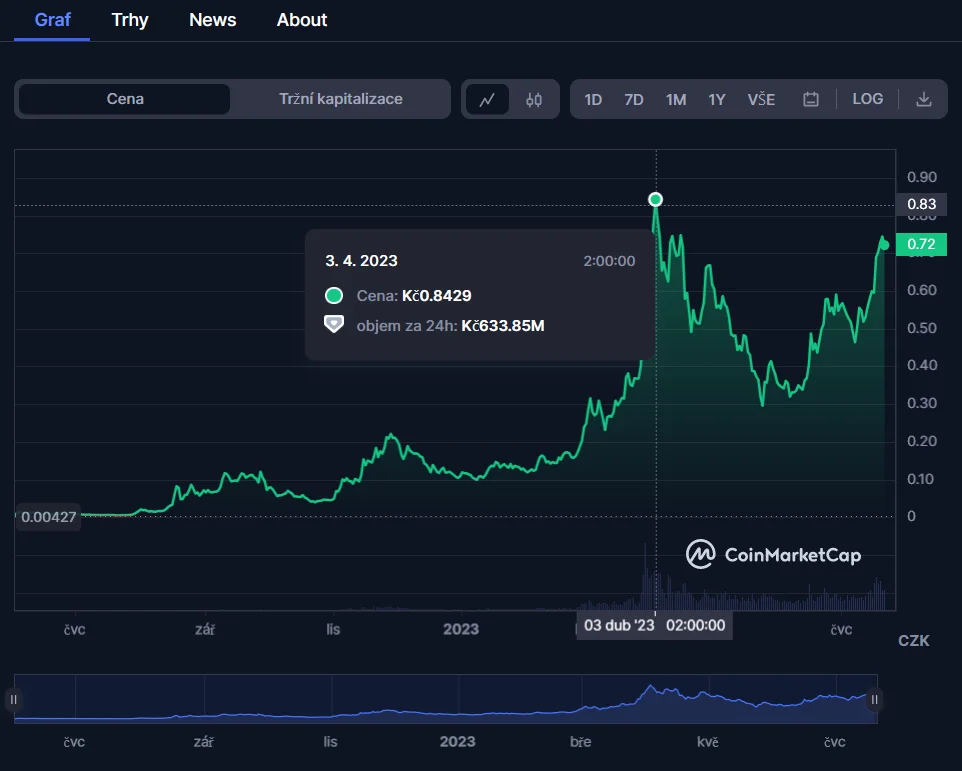Open the News tab

click(x=212, y=20)
